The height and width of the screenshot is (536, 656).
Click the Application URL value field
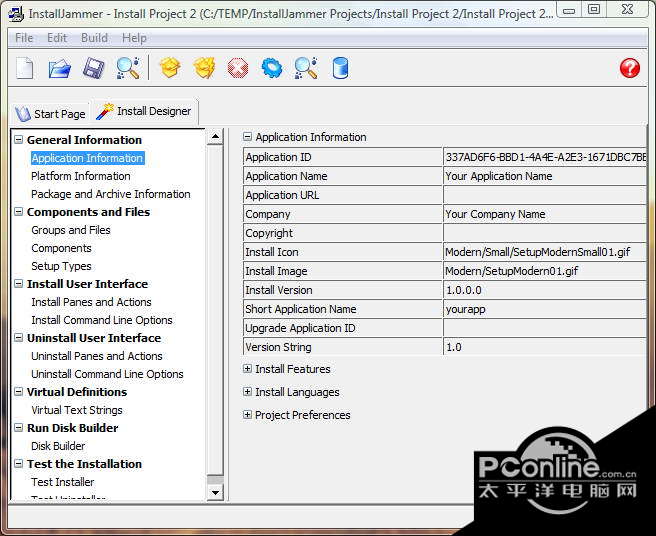pos(545,195)
